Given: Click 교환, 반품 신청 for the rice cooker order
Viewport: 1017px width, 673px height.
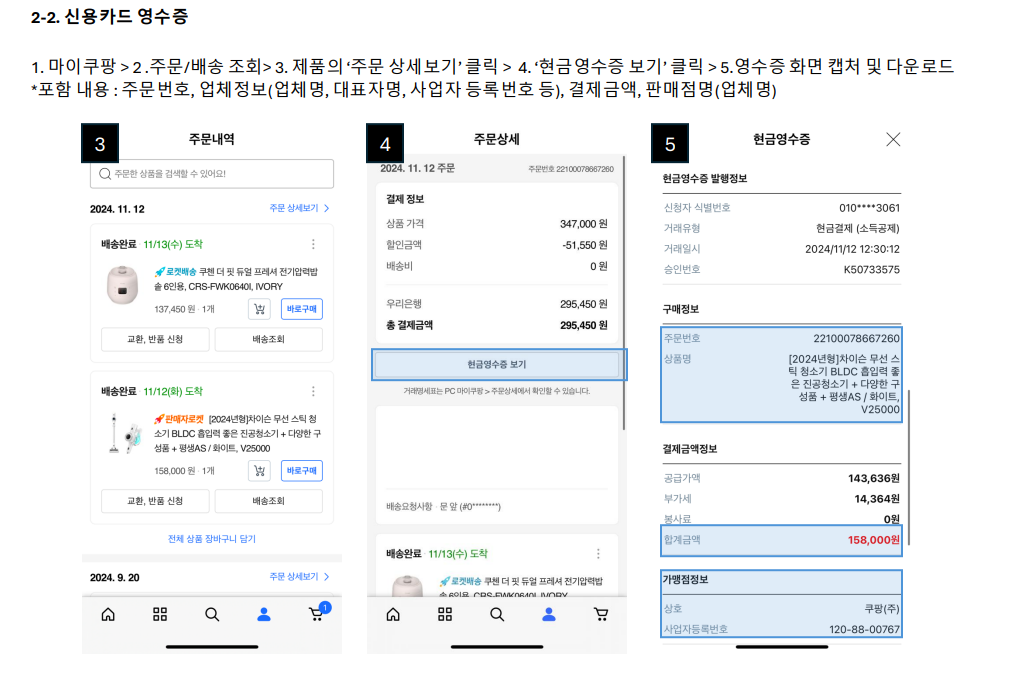Looking at the screenshot, I should click(154, 339).
